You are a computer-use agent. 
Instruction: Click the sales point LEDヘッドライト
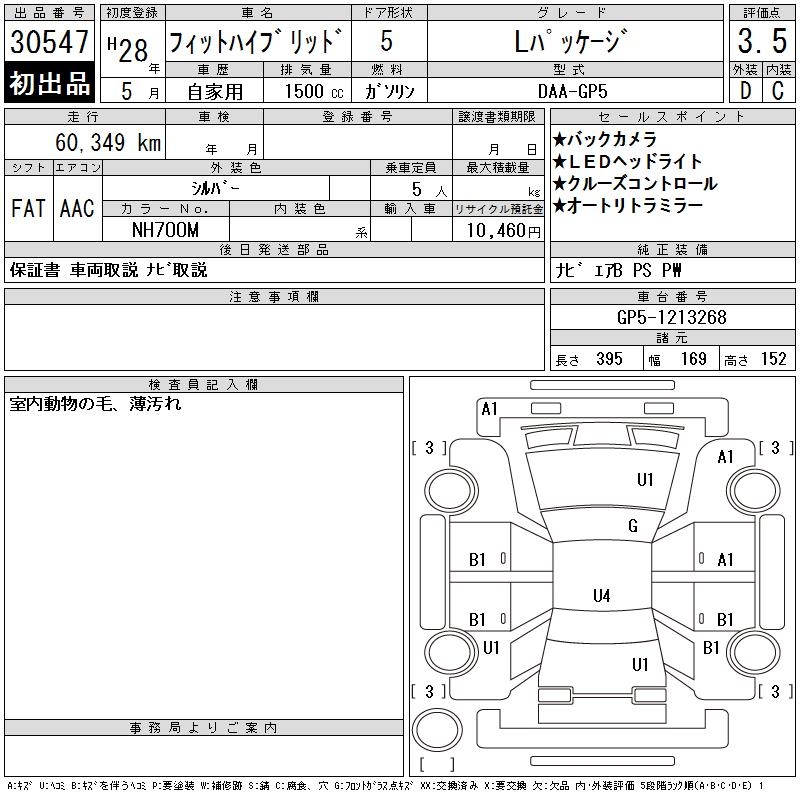tap(628, 161)
